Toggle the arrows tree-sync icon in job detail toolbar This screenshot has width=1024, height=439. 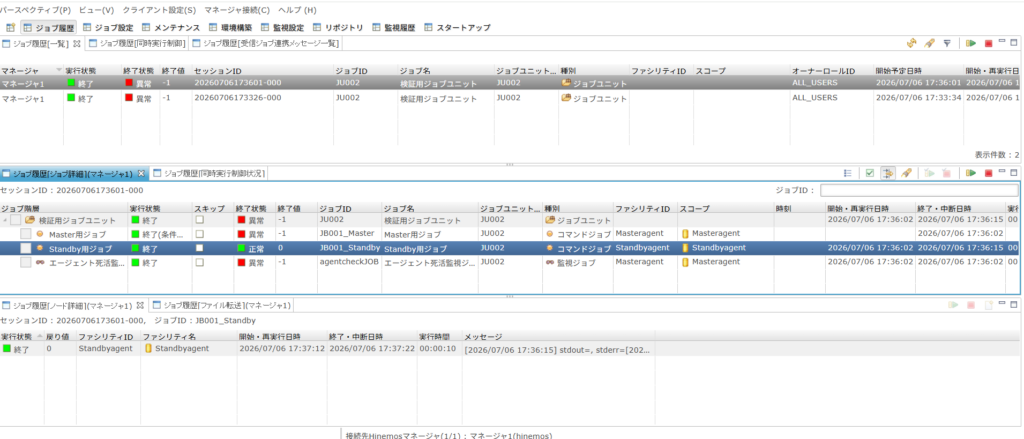click(x=888, y=174)
